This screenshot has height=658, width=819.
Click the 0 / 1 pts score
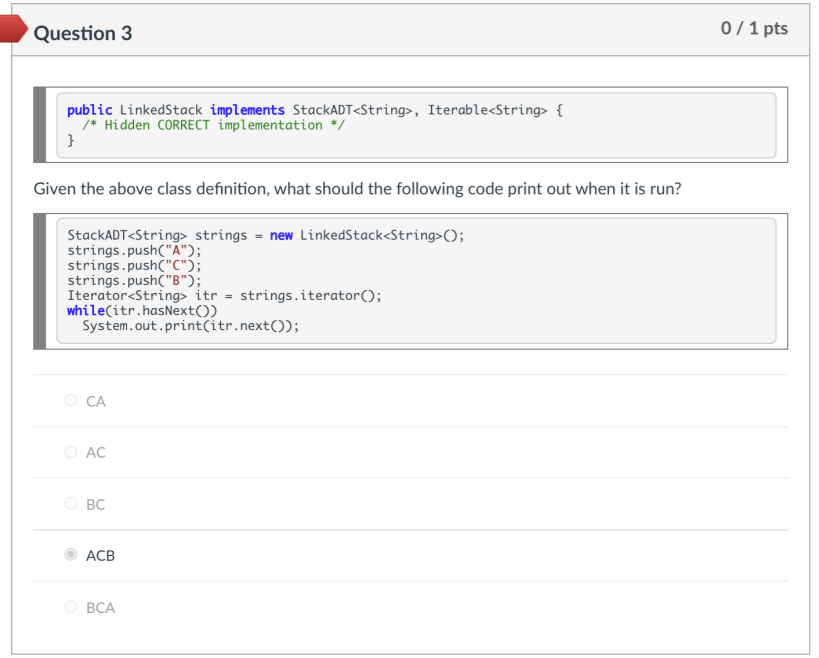click(x=754, y=28)
